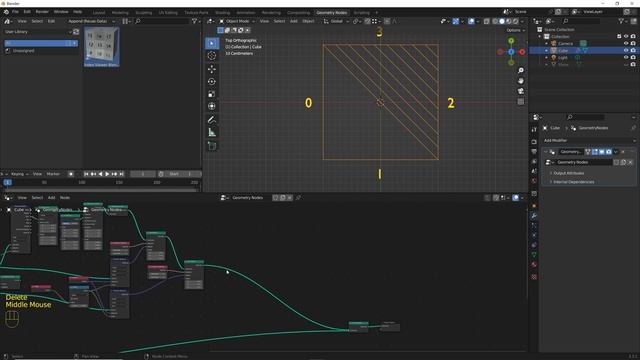Click Unassigned catalog in asset browser
The width and height of the screenshot is (640, 360).
pos(24,51)
